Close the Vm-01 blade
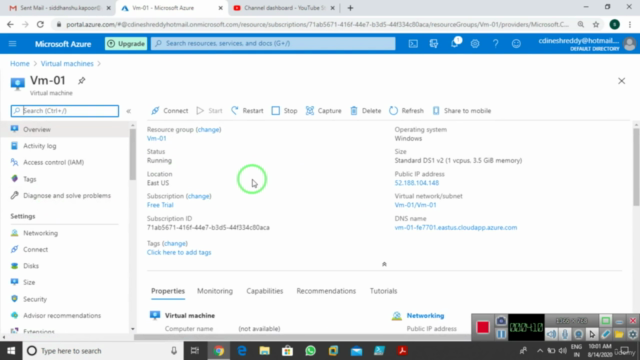 tap(621, 81)
